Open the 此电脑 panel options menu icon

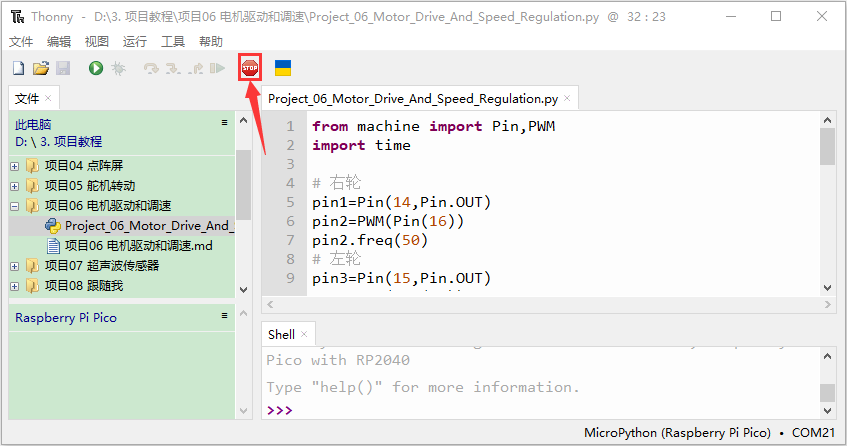coord(224,123)
